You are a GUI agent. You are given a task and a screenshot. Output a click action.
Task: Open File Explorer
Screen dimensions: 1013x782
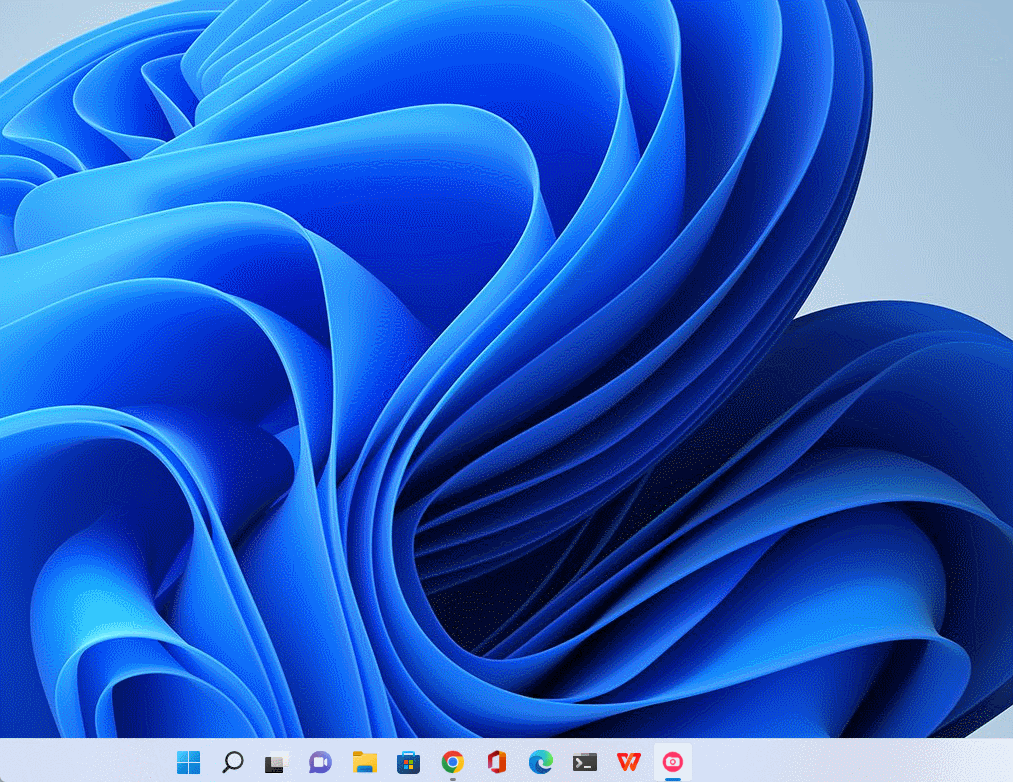(364, 762)
